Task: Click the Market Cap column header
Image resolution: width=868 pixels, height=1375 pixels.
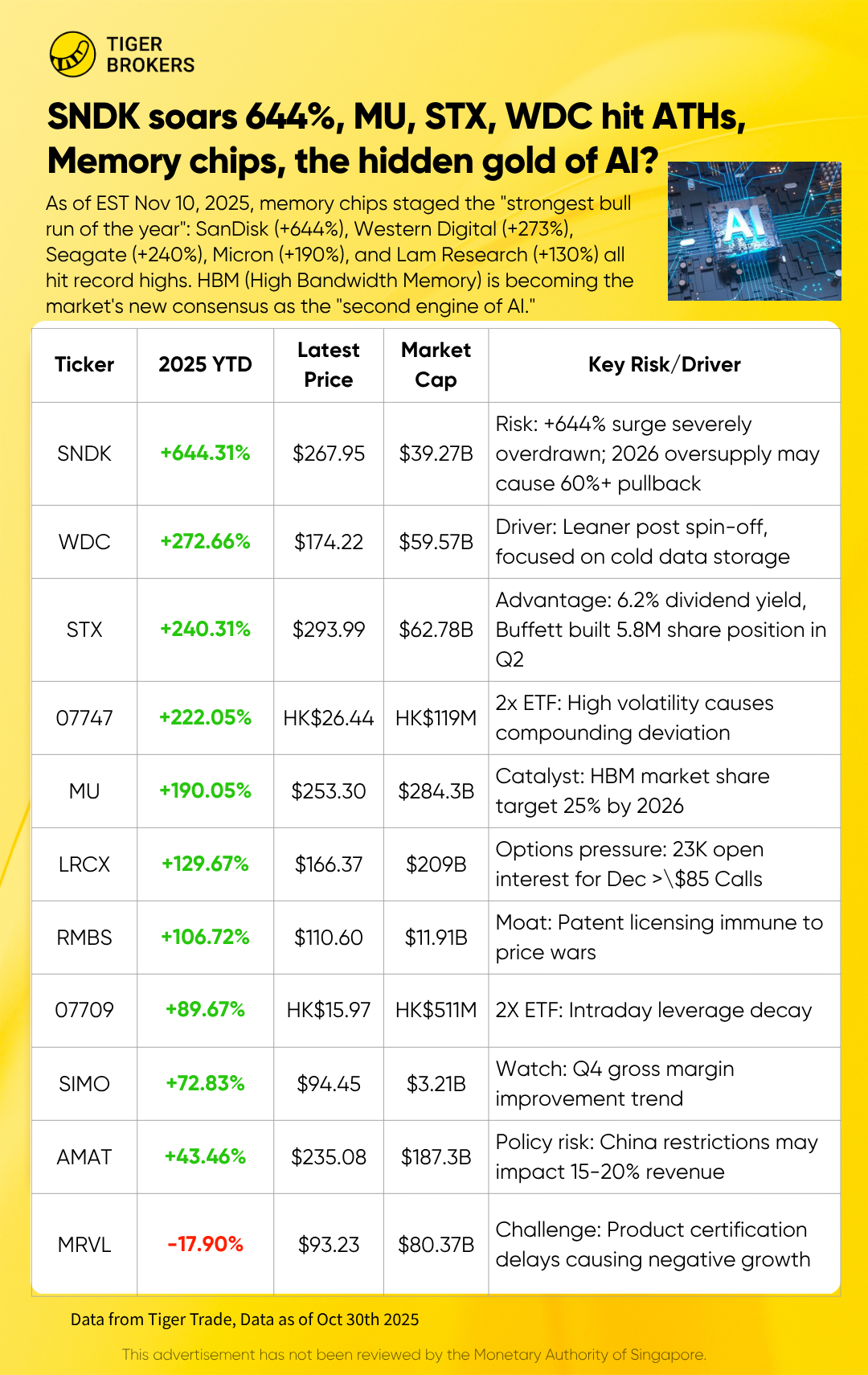Action: [x=436, y=364]
